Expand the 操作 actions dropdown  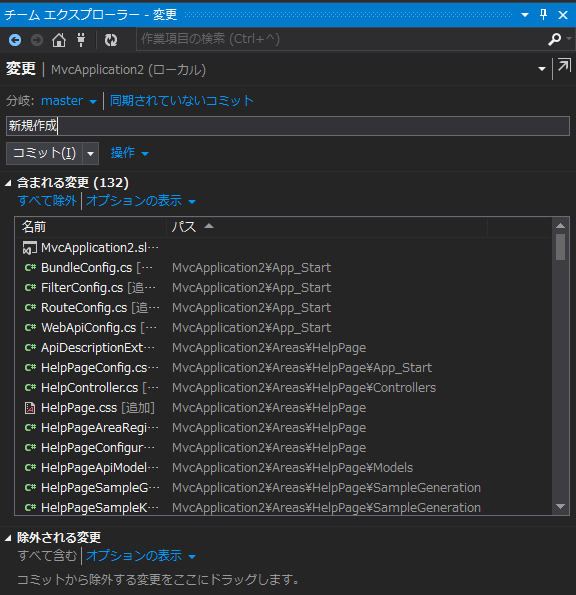pos(129,153)
